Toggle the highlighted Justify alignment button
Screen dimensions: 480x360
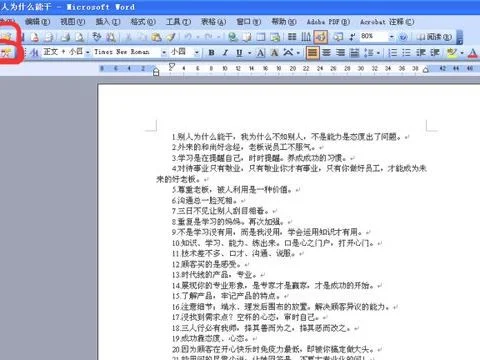pos(312,52)
